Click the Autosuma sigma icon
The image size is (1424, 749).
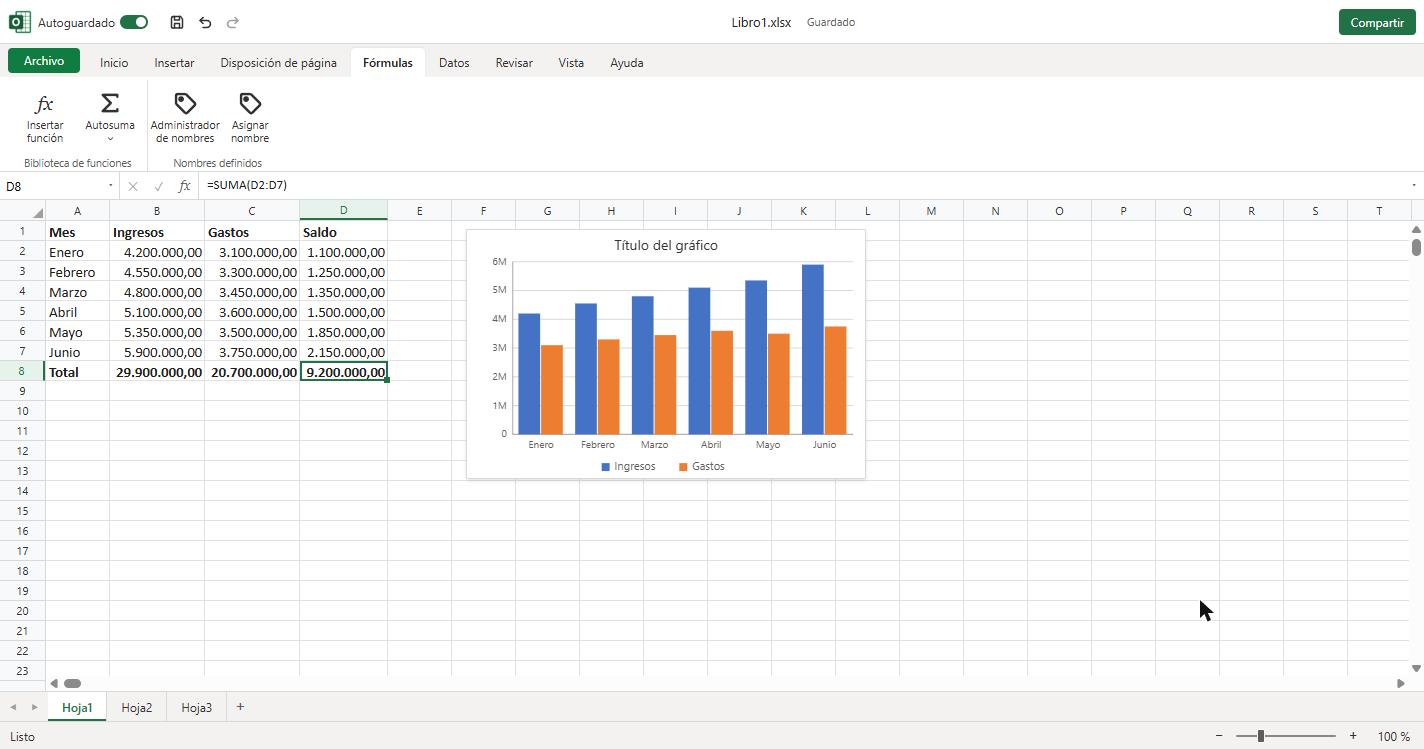pyautogui.click(x=110, y=103)
